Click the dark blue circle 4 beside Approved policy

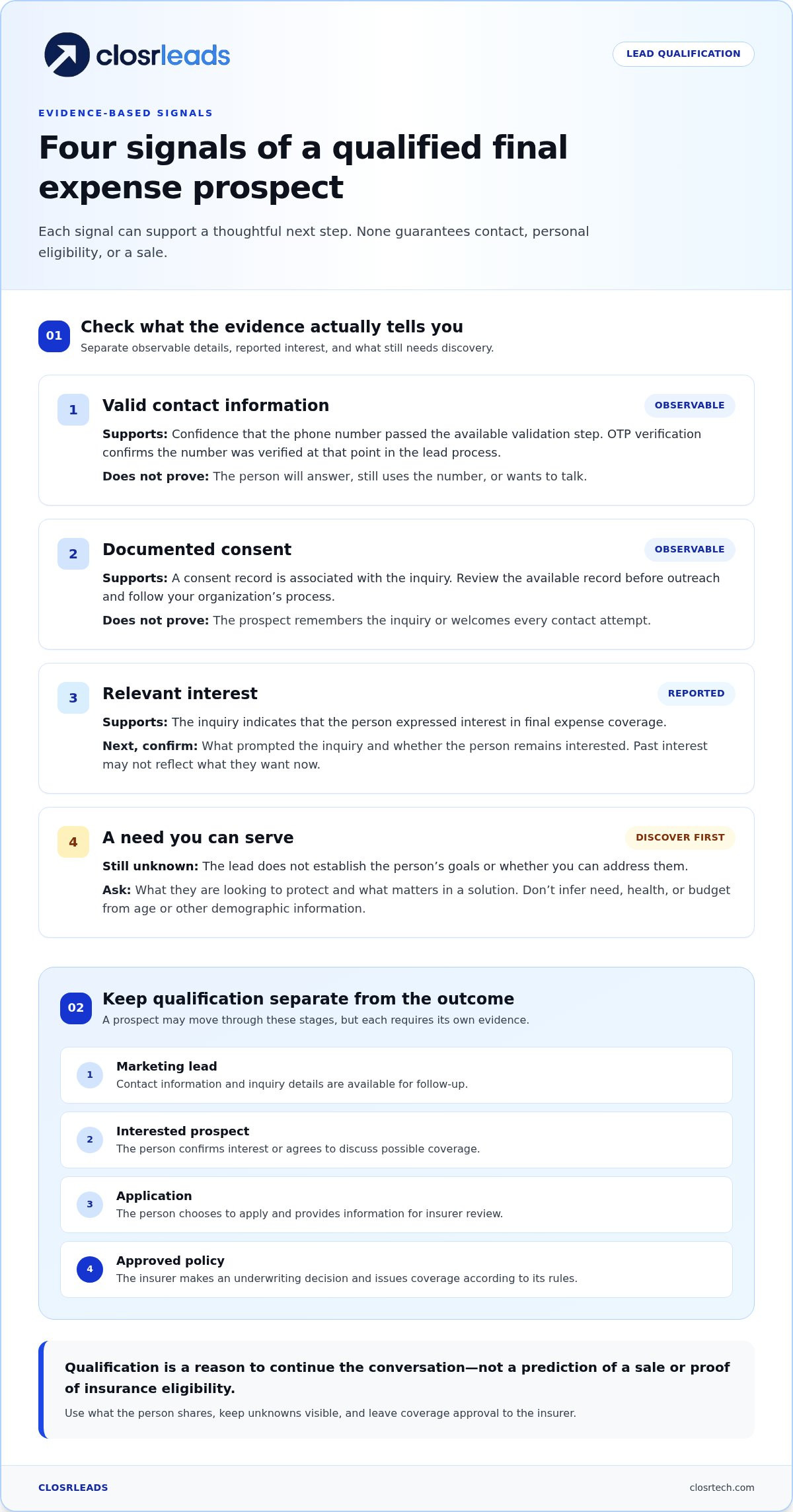pyautogui.click(x=90, y=1269)
